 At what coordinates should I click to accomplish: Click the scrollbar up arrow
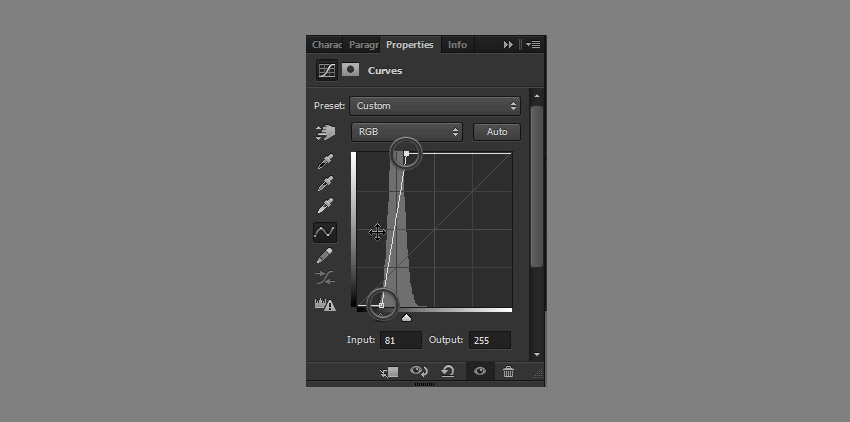(x=537, y=96)
